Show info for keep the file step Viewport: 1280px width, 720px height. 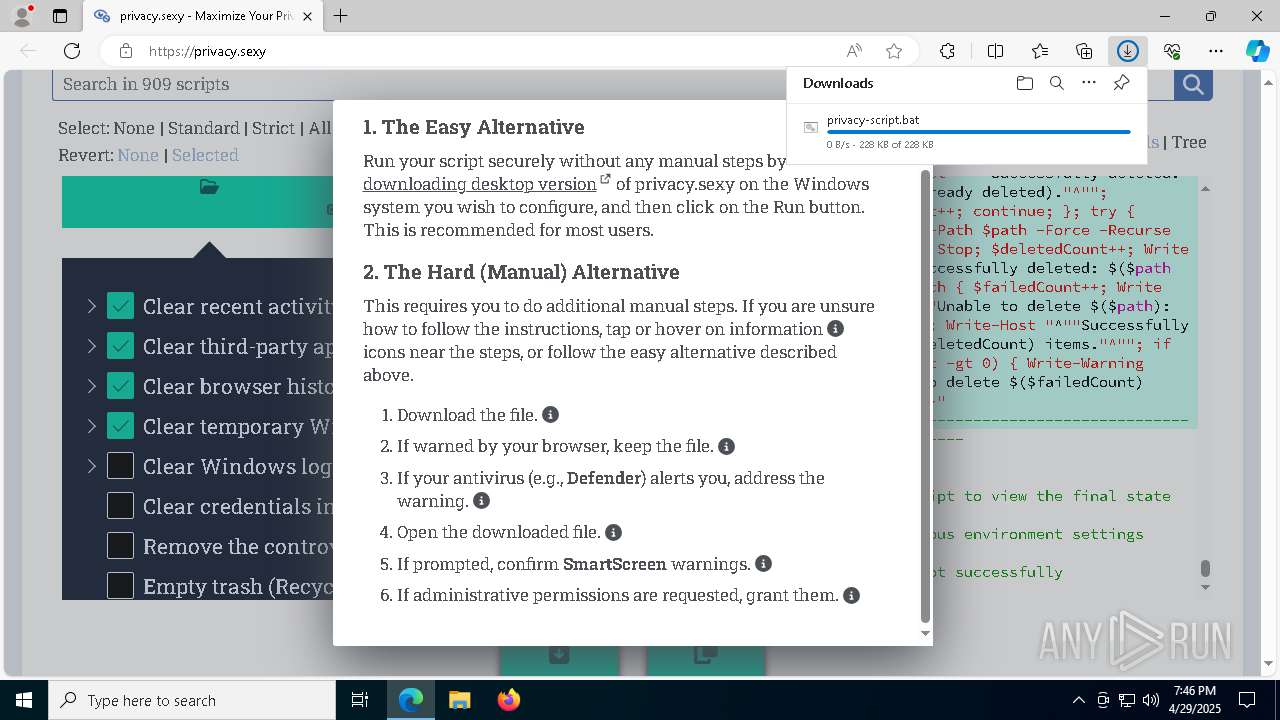point(727,446)
